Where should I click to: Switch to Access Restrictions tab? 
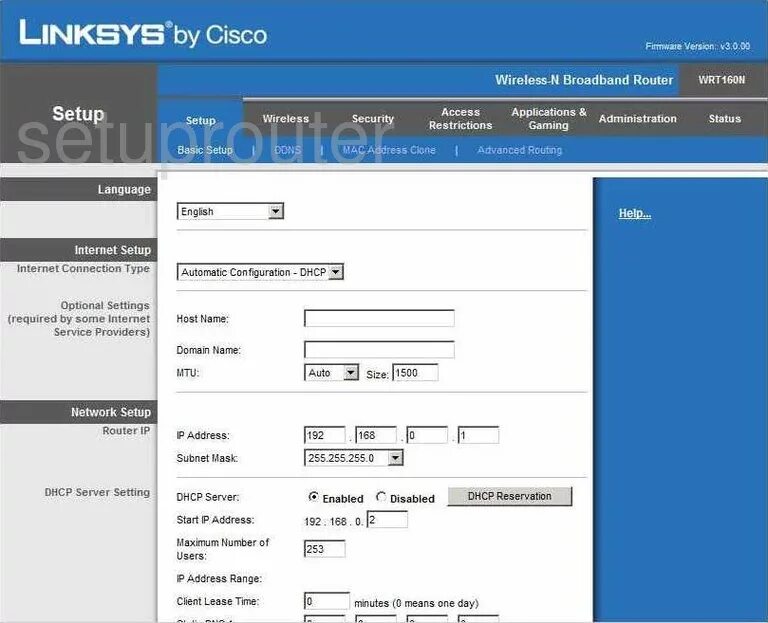click(x=460, y=119)
